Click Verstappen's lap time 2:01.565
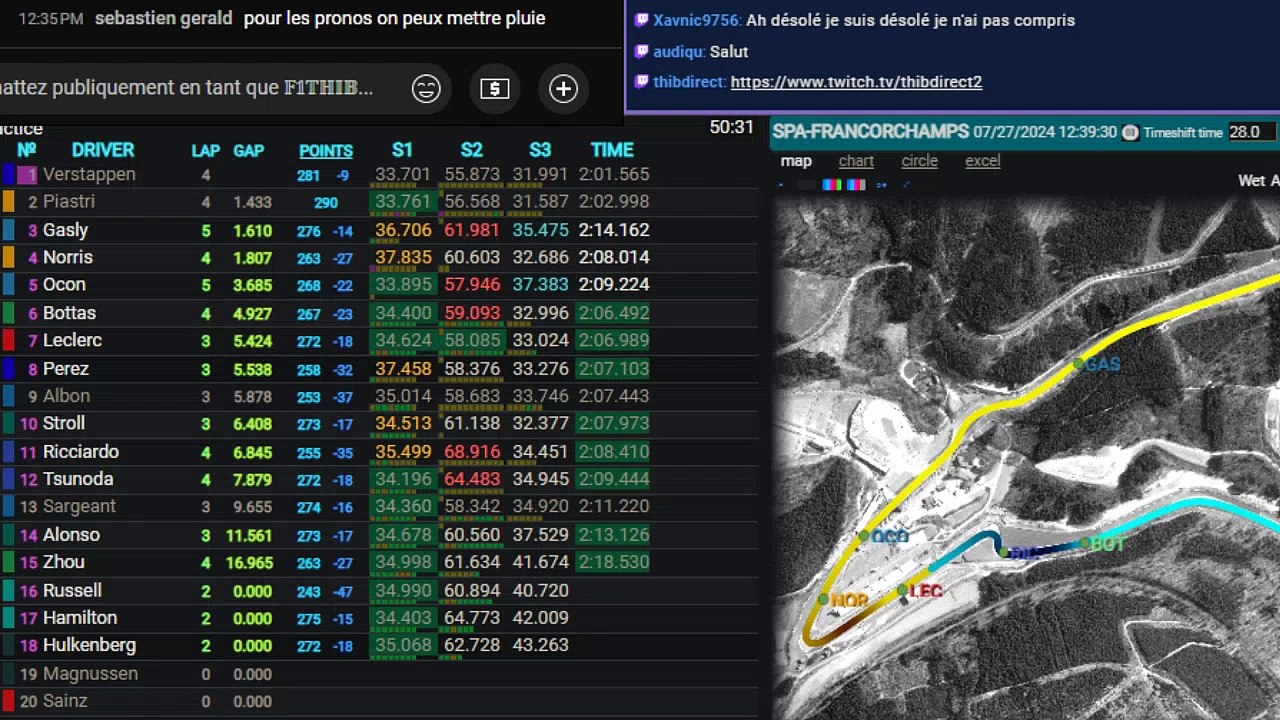 (x=613, y=175)
